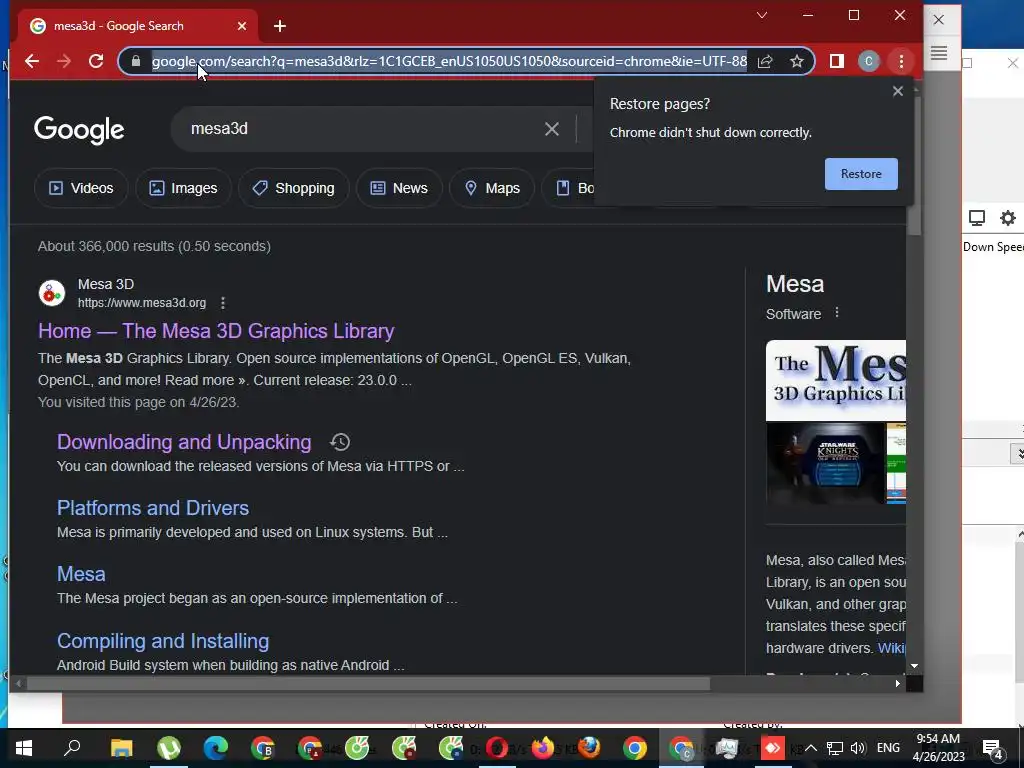Open the Platforms and Drivers link
This screenshot has height=768, width=1024.
(153, 508)
